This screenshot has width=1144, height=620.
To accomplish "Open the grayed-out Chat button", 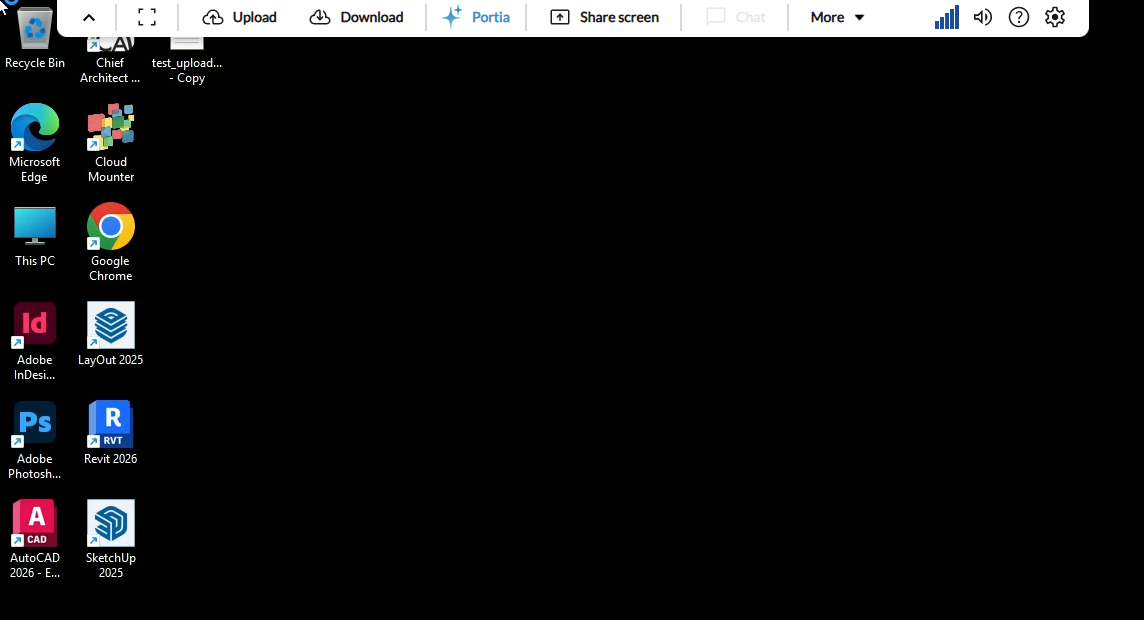I will [735, 18].
